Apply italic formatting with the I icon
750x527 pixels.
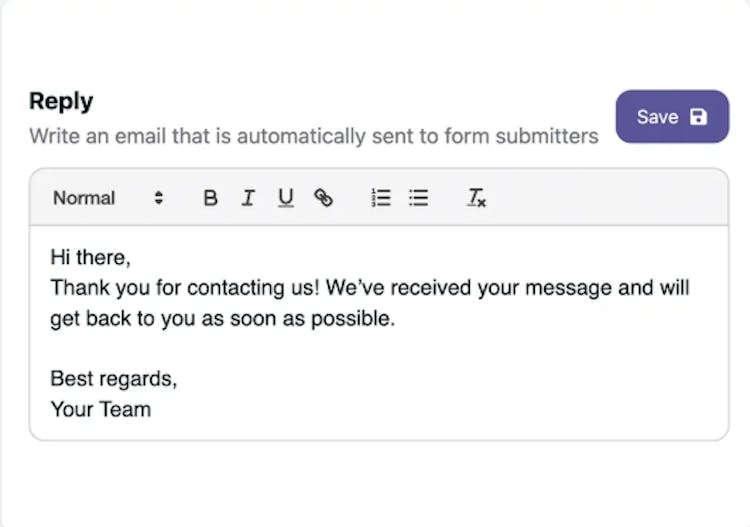pyautogui.click(x=248, y=198)
